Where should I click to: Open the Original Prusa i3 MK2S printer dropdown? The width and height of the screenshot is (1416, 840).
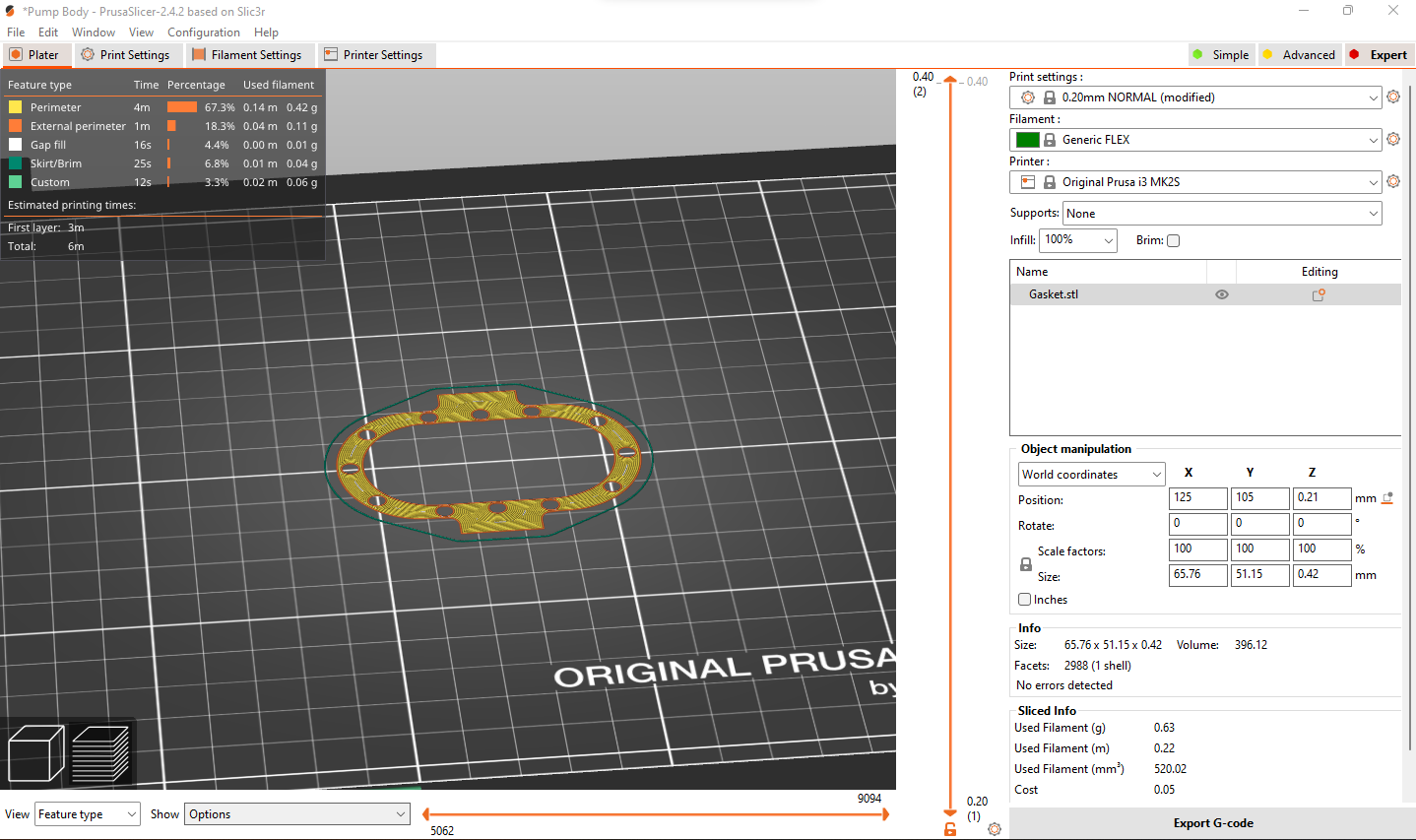[1195, 182]
